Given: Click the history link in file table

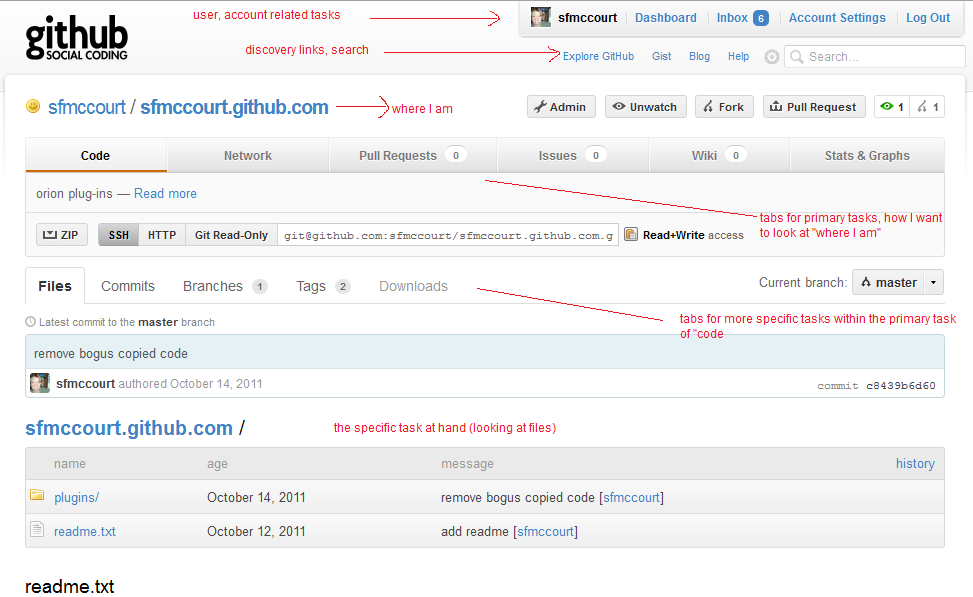Looking at the screenshot, I should coord(915,464).
